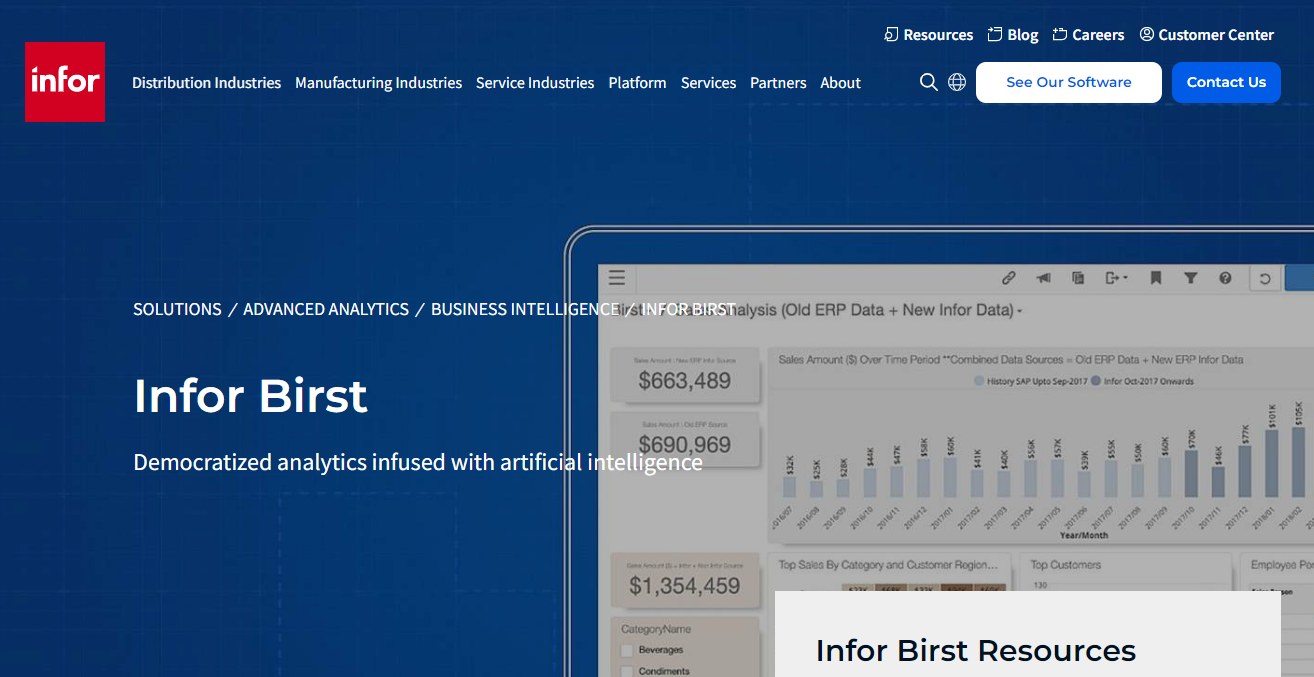Viewport: 1314px width, 677px height.
Task: Open the dashboard hamburger menu
Action: tap(617, 278)
